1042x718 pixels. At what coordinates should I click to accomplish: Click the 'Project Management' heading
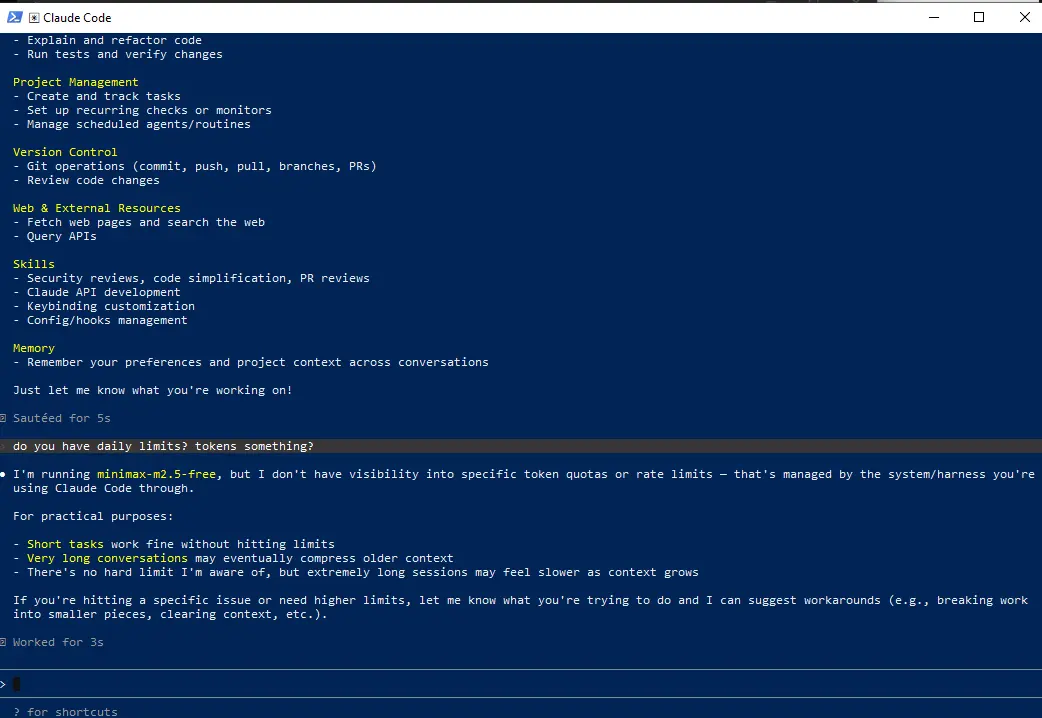tap(75, 82)
